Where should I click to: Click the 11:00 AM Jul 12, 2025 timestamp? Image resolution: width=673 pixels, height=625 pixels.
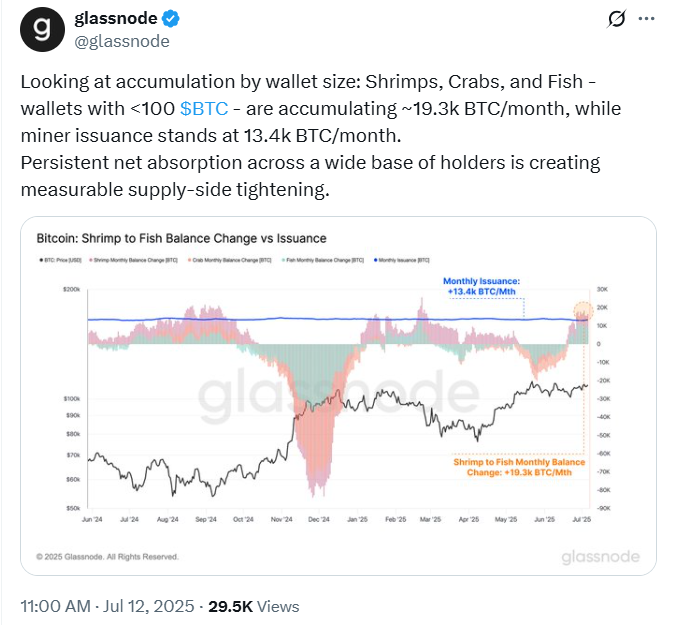[x=107, y=607]
